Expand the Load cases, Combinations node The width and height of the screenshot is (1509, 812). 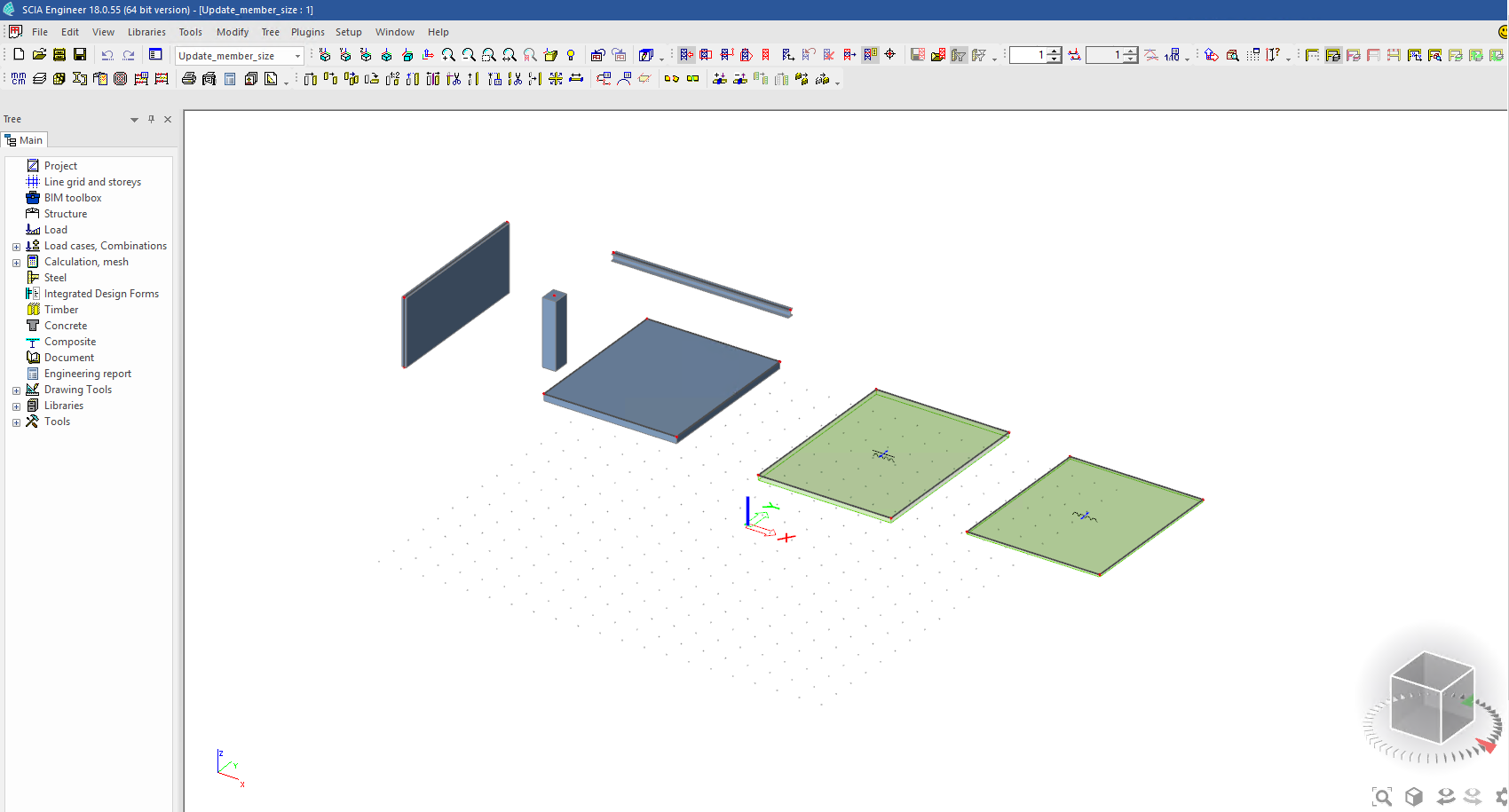16,247
